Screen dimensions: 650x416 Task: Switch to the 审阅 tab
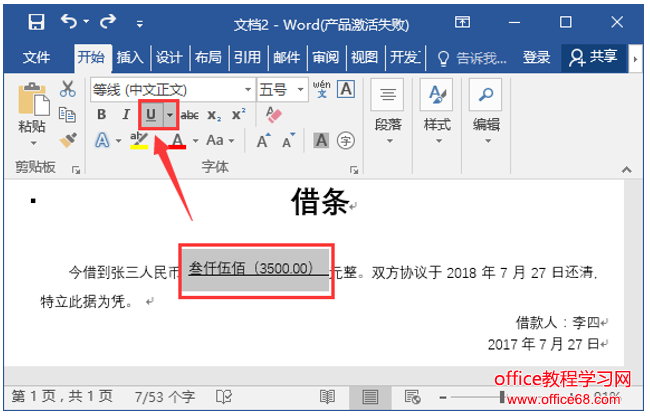click(x=325, y=57)
